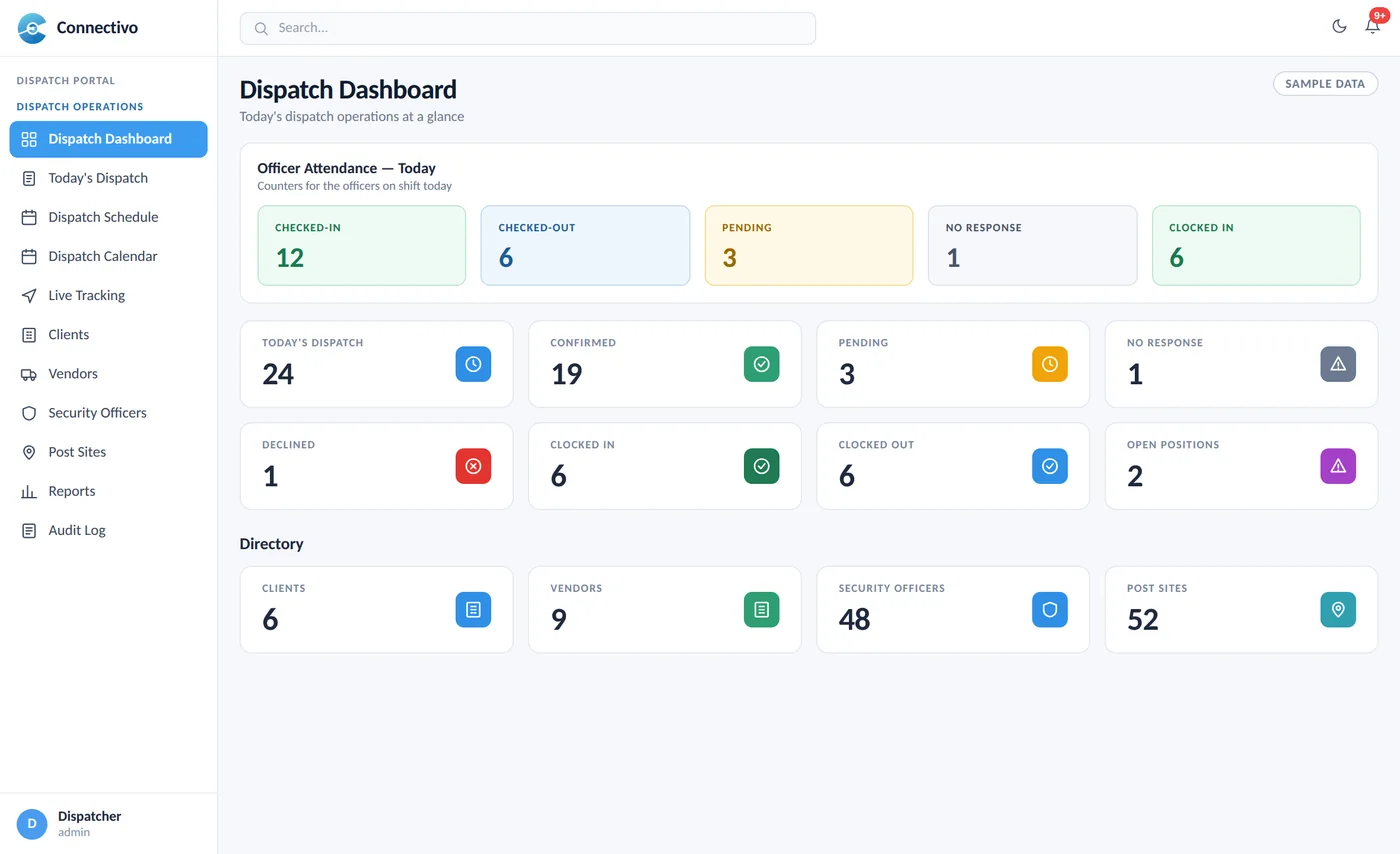This screenshot has height=854, width=1400.
Task: Open Dispatch Schedule from sidebar
Action: [x=109, y=217]
